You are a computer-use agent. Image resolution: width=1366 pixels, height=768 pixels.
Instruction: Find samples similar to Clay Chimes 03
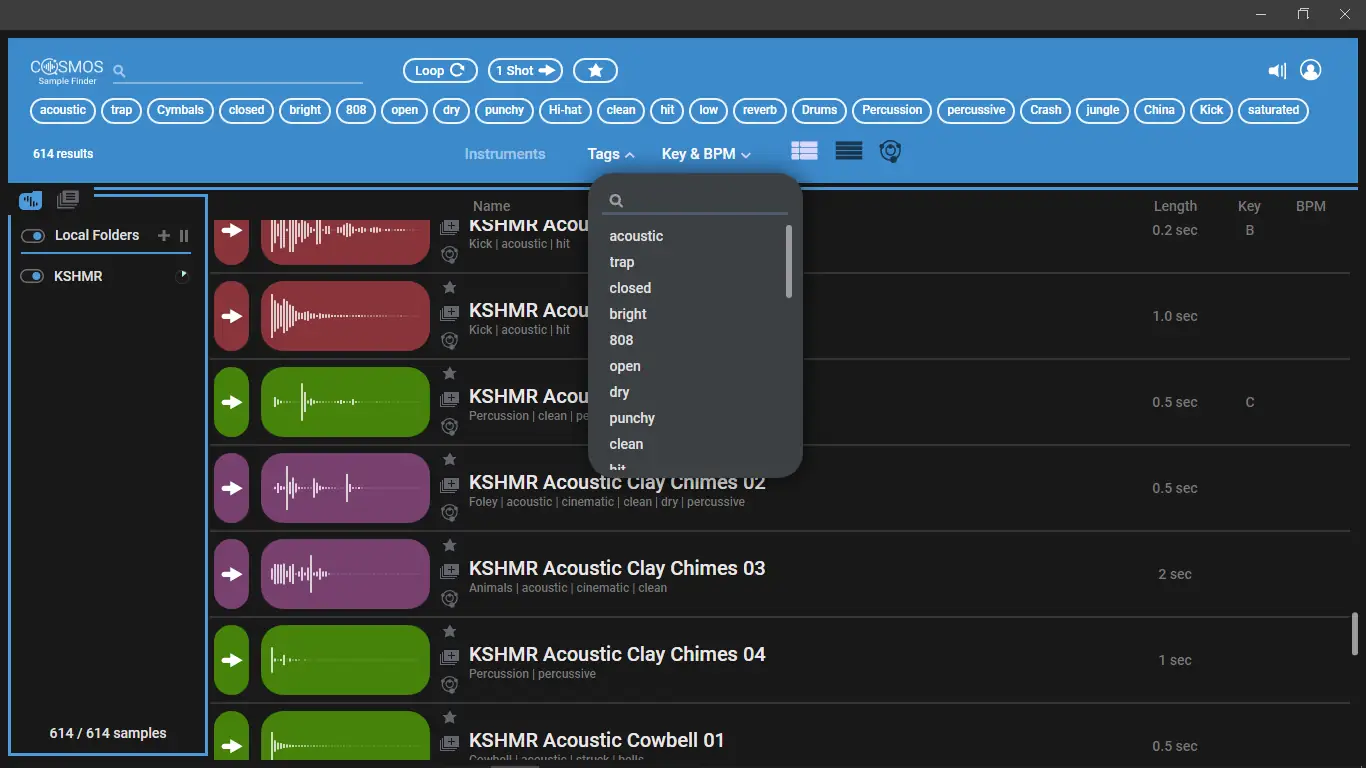pyautogui.click(x=450, y=599)
